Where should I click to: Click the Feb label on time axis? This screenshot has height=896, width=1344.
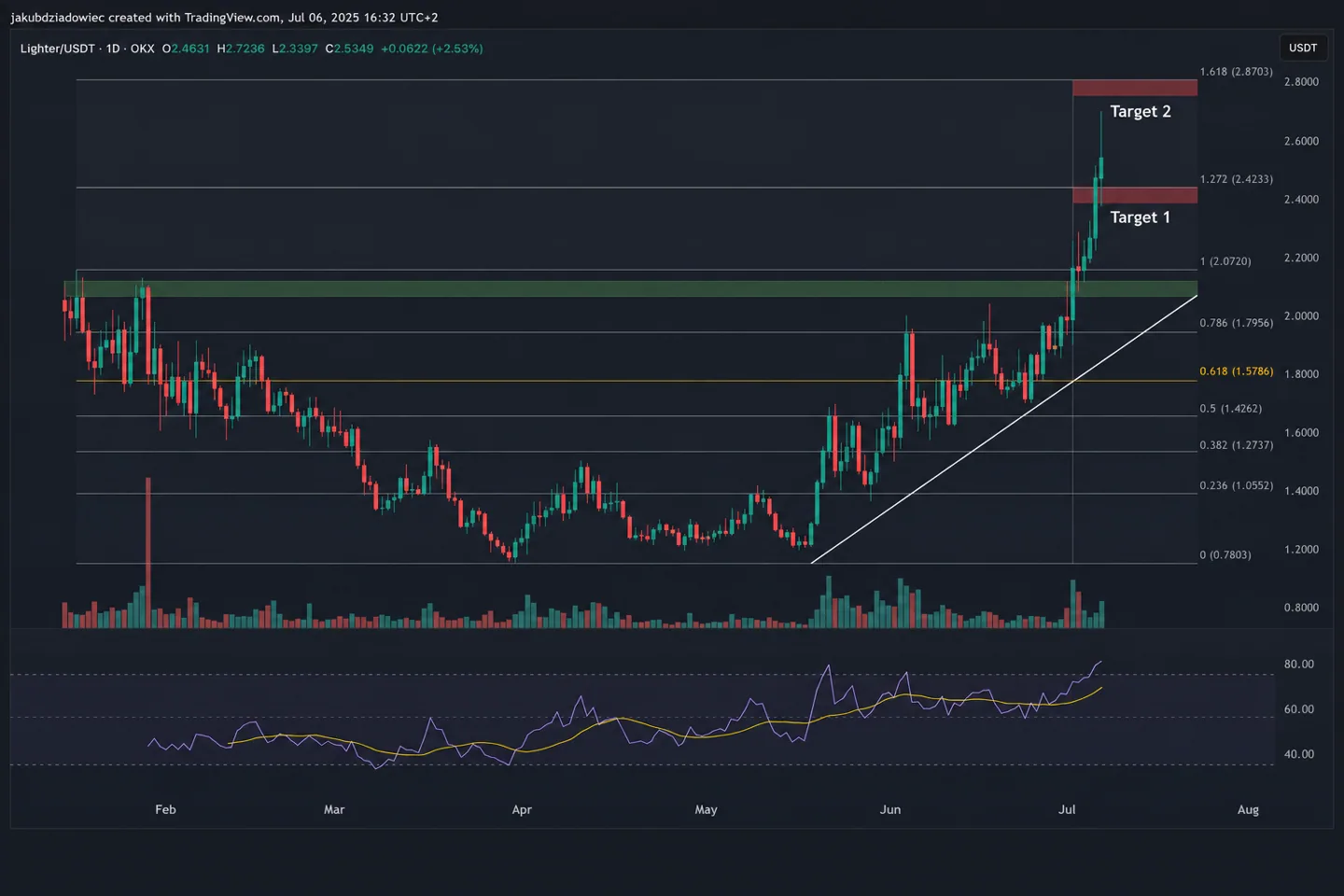point(165,810)
